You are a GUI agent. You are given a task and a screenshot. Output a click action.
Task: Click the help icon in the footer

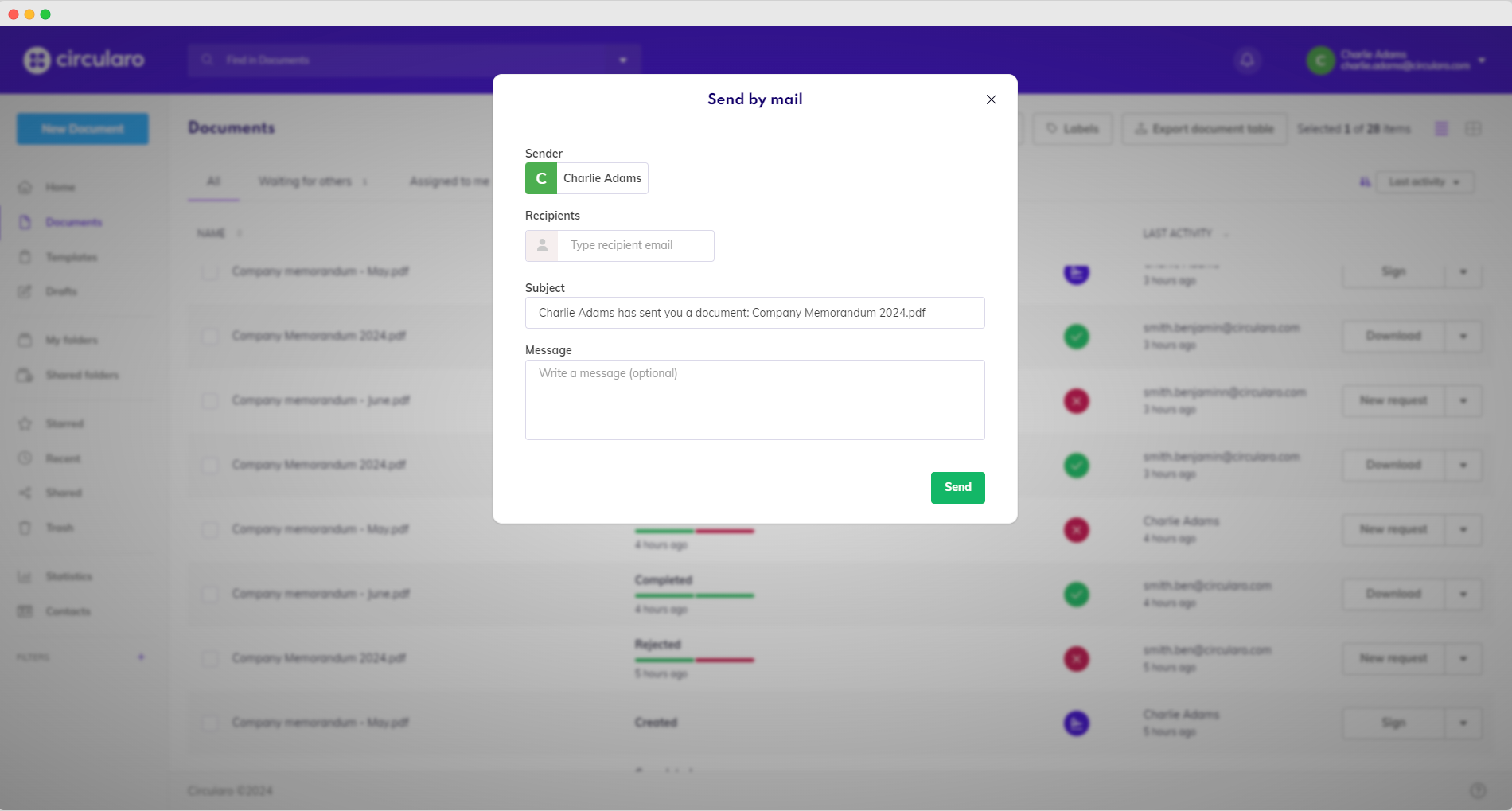click(1478, 790)
